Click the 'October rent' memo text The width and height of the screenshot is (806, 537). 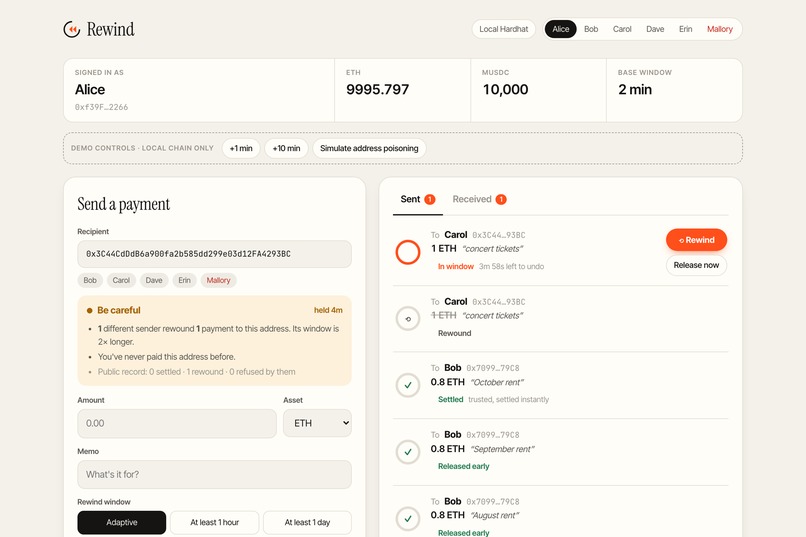tap(497, 382)
